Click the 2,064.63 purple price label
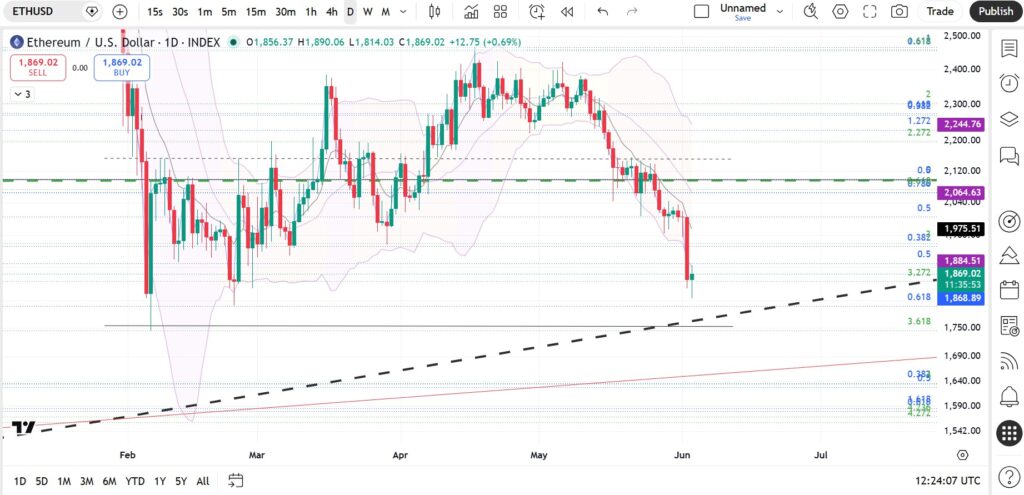Image resolution: width=1024 pixels, height=495 pixels. click(x=961, y=193)
